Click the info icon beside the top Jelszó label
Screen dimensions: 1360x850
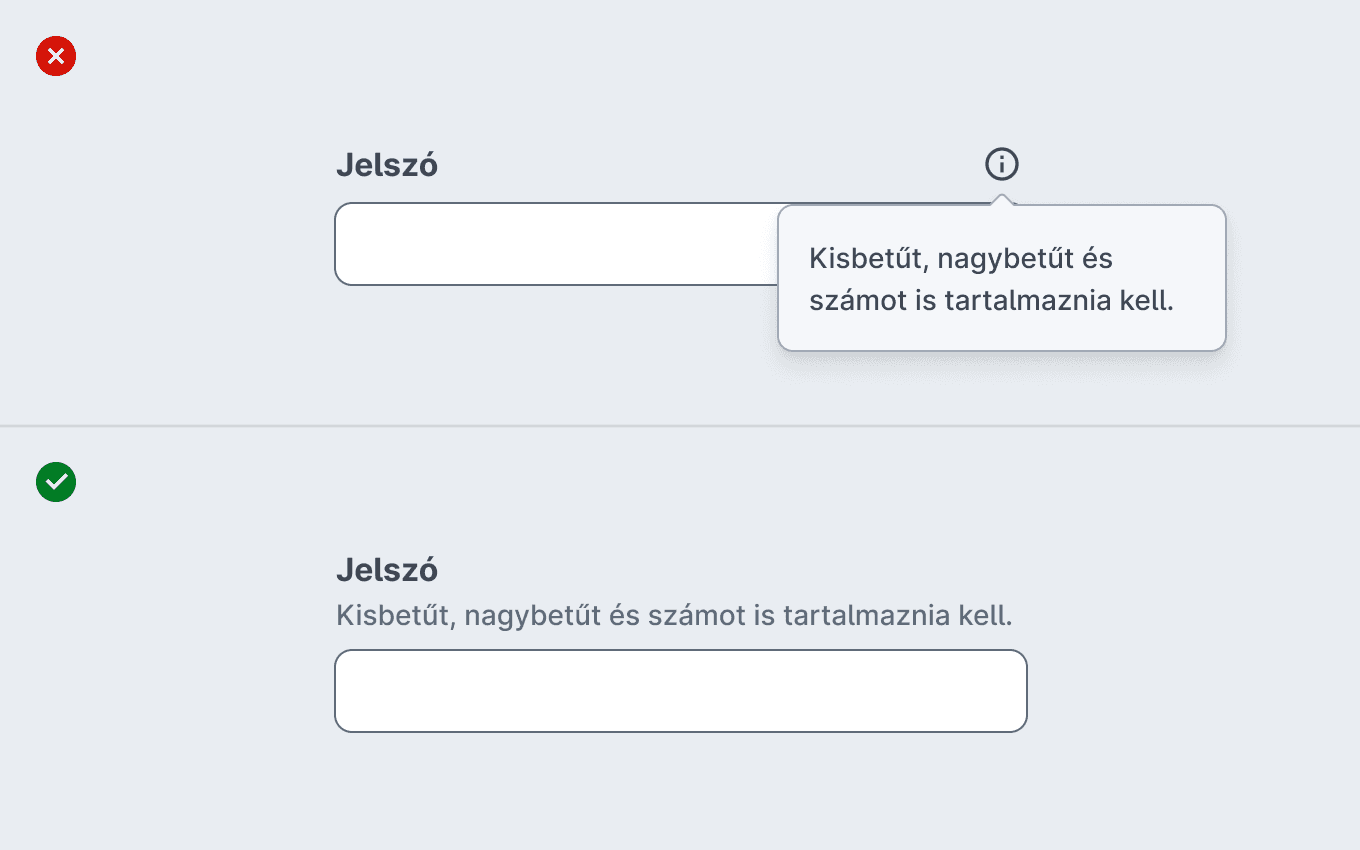click(x=1001, y=164)
